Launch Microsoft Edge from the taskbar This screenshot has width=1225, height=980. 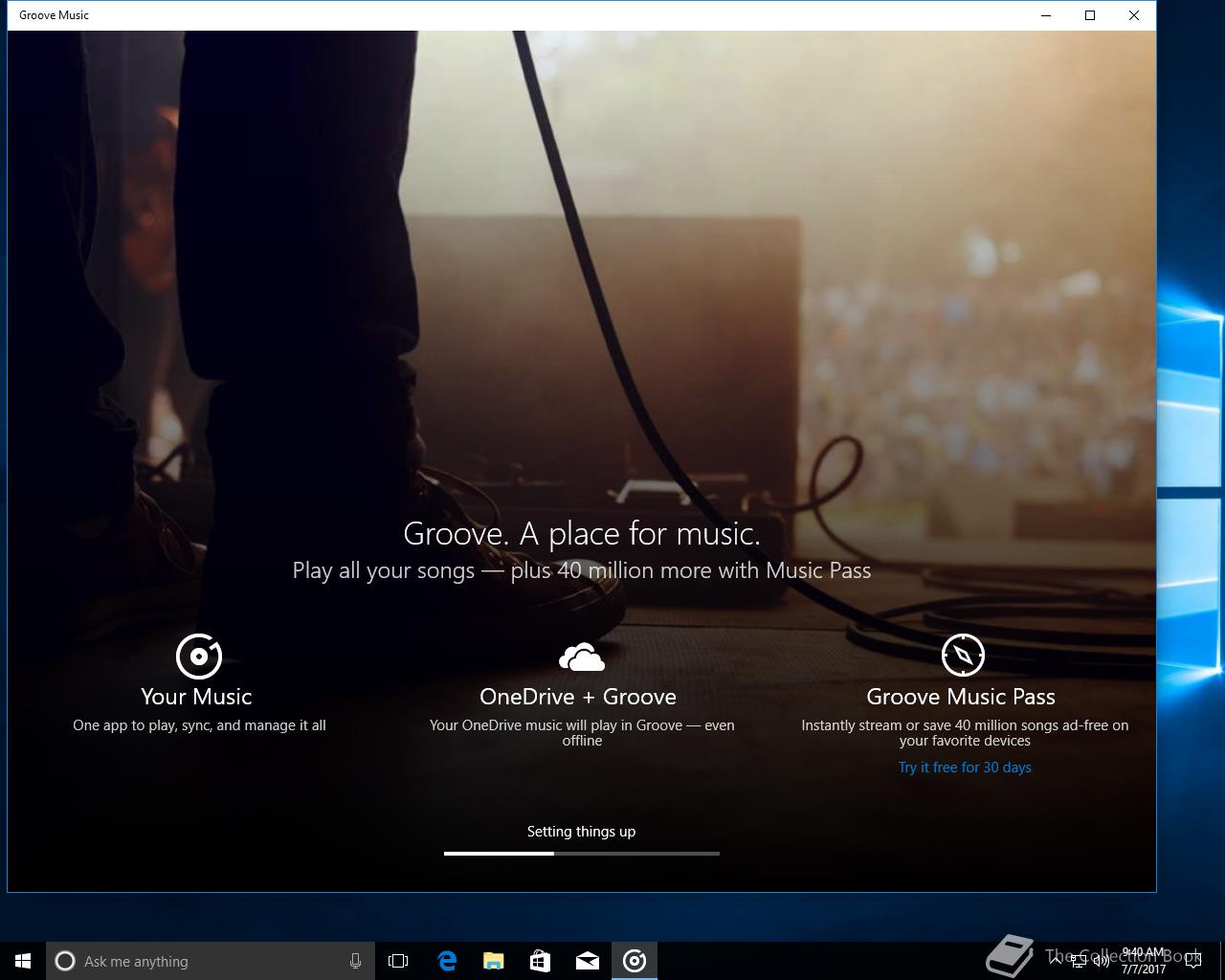[447, 961]
